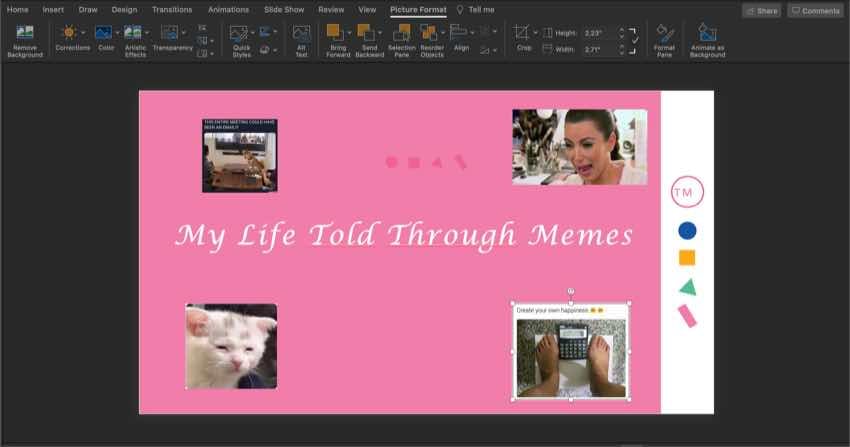This screenshot has height=447, width=850.
Task: Toggle the lock aspect ratio checkbox
Action: coord(635,40)
